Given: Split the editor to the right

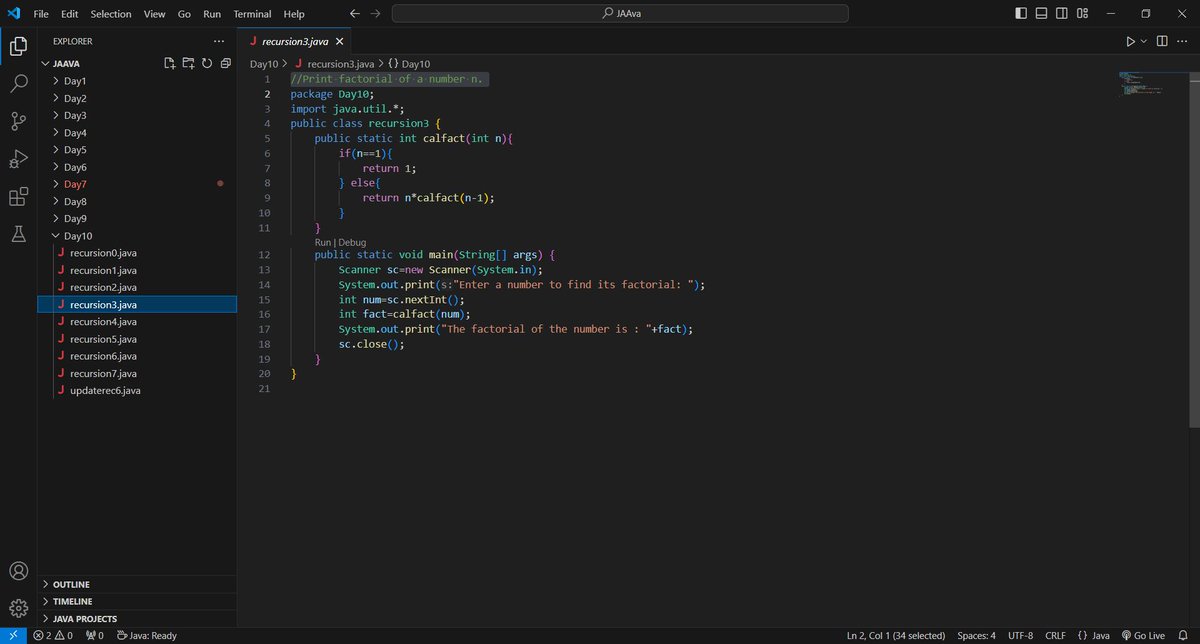Looking at the screenshot, I should 1162,41.
